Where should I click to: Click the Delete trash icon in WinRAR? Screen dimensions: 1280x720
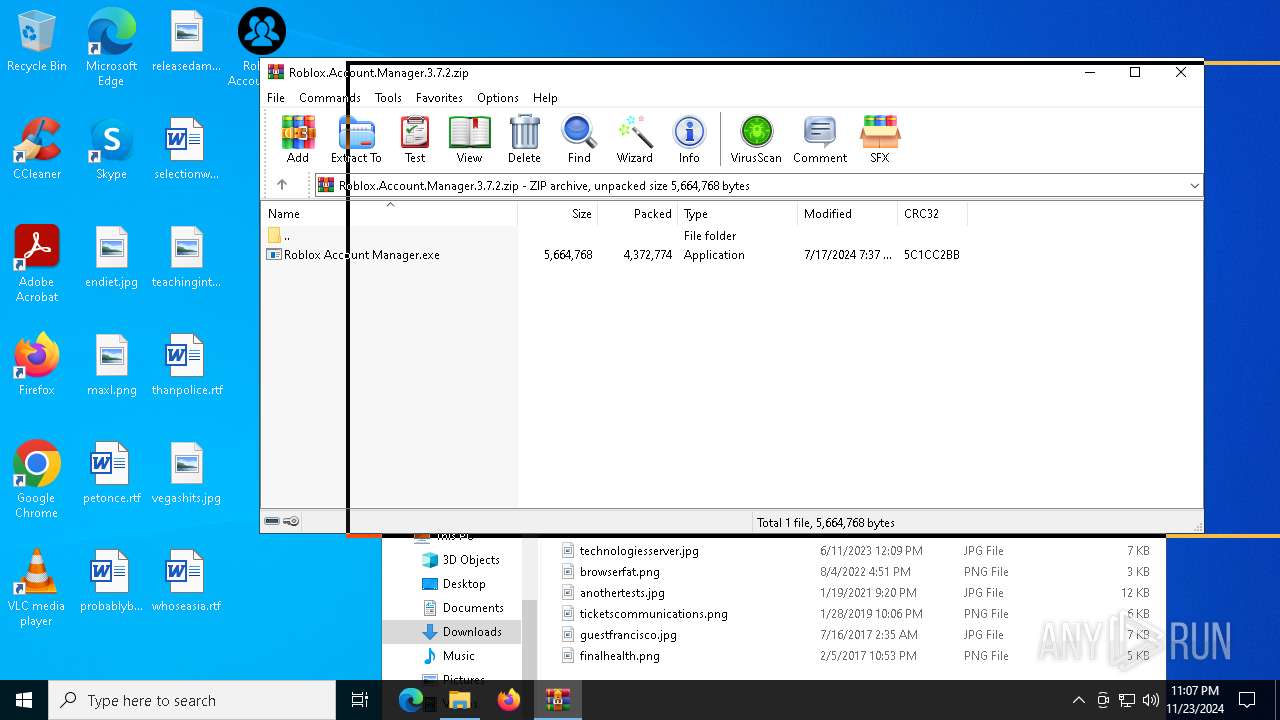[x=524, y=139]
